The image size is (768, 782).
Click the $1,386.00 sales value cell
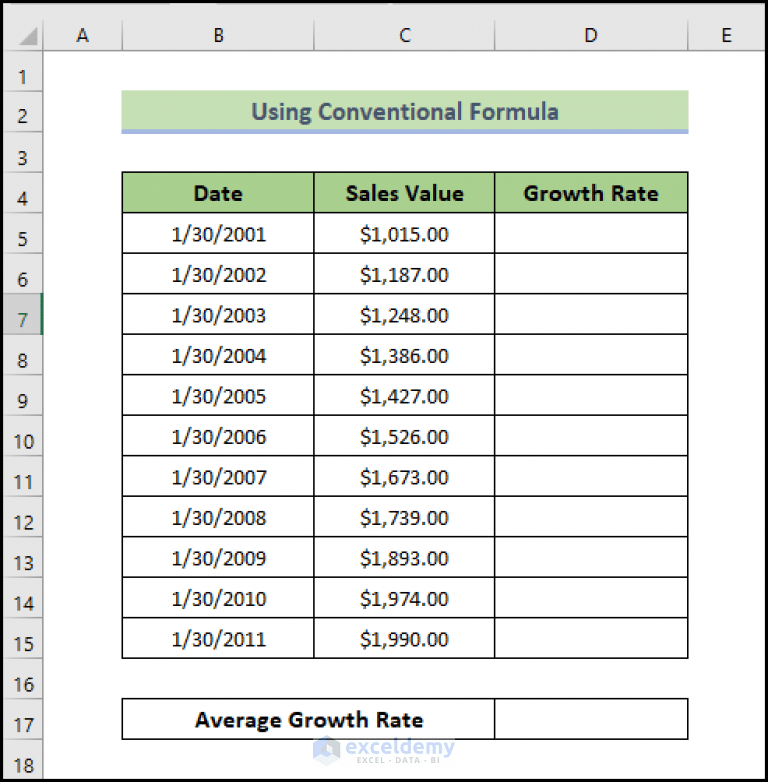coord(404,355)
